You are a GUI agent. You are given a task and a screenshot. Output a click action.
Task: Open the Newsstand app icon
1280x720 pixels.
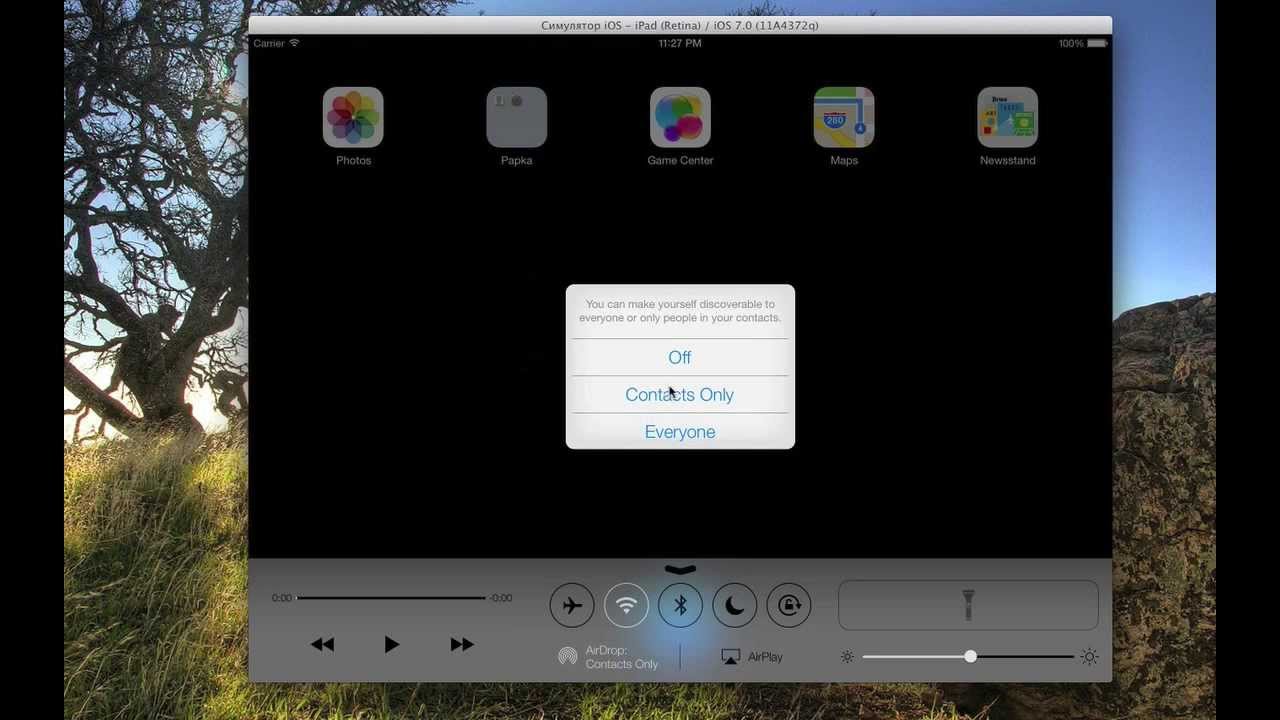[x=1007, y=117]
